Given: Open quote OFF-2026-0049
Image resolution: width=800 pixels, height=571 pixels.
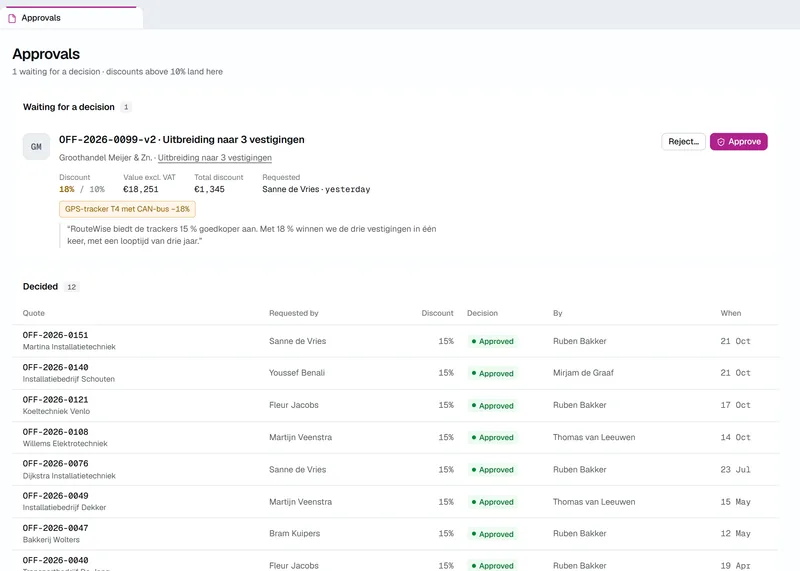Looking at the screenshot, I should coord(55,495).
